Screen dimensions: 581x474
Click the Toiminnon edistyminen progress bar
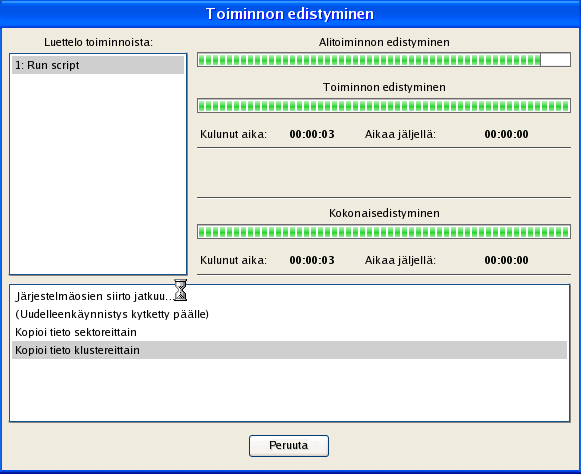384,106
